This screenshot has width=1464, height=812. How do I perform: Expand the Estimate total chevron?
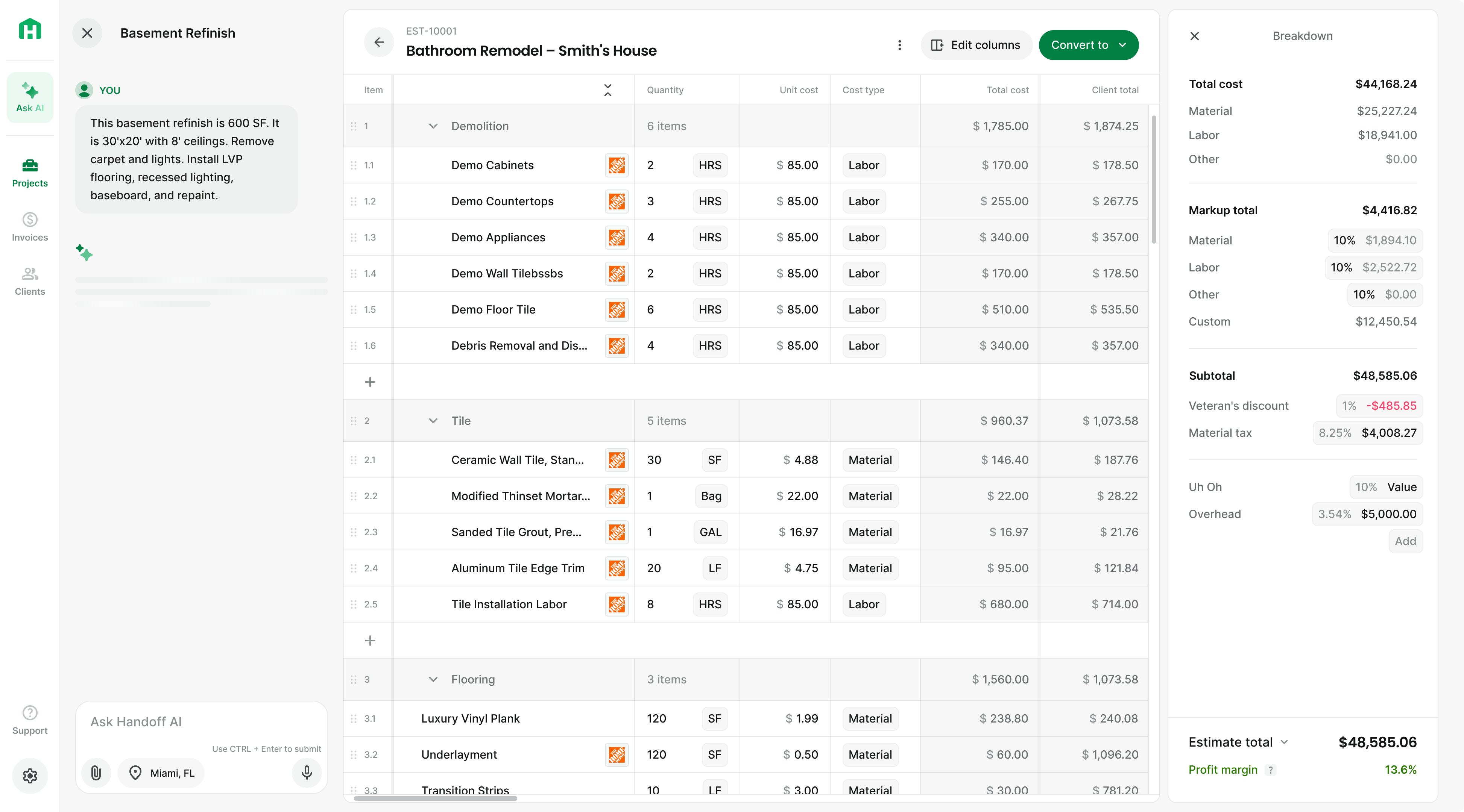[x=1285, y=742]
